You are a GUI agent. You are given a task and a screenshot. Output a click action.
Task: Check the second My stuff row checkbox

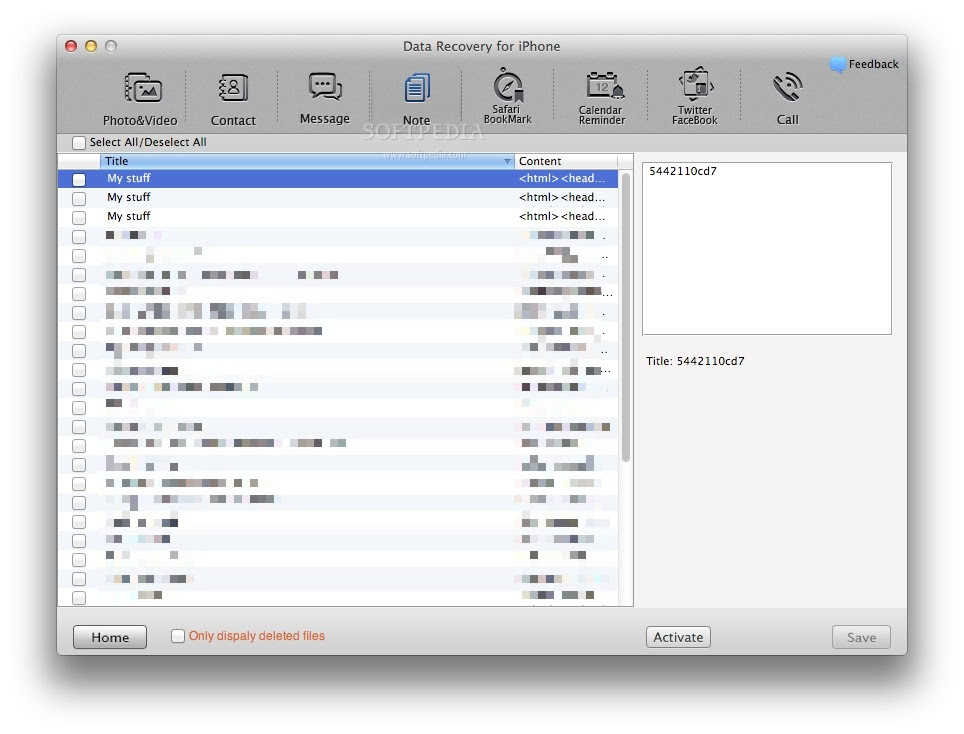(79, 199)
